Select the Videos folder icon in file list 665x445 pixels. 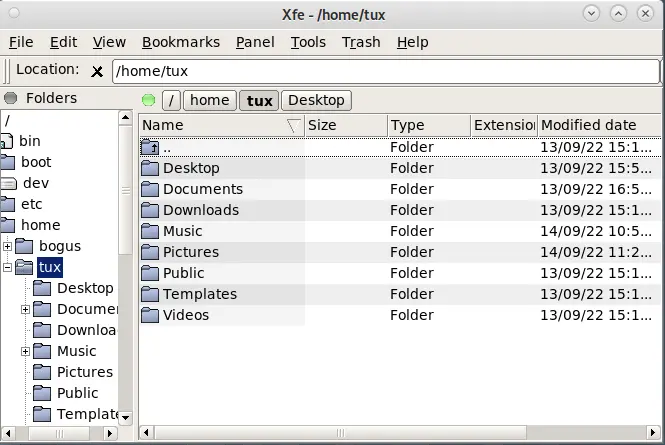(150, 315)
